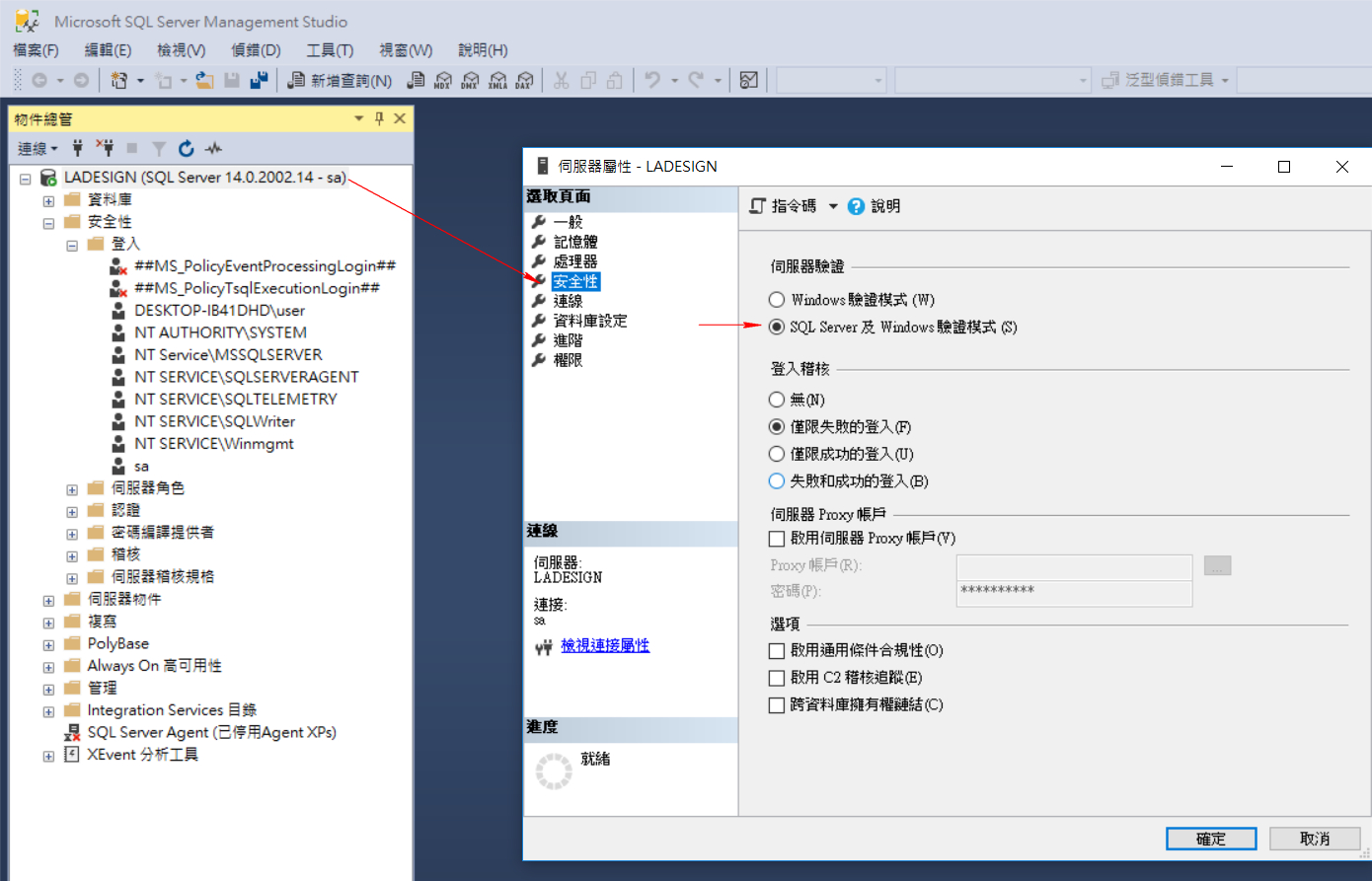Open the 檢視(V) menu
The image size is (1372, 881).
180,49
